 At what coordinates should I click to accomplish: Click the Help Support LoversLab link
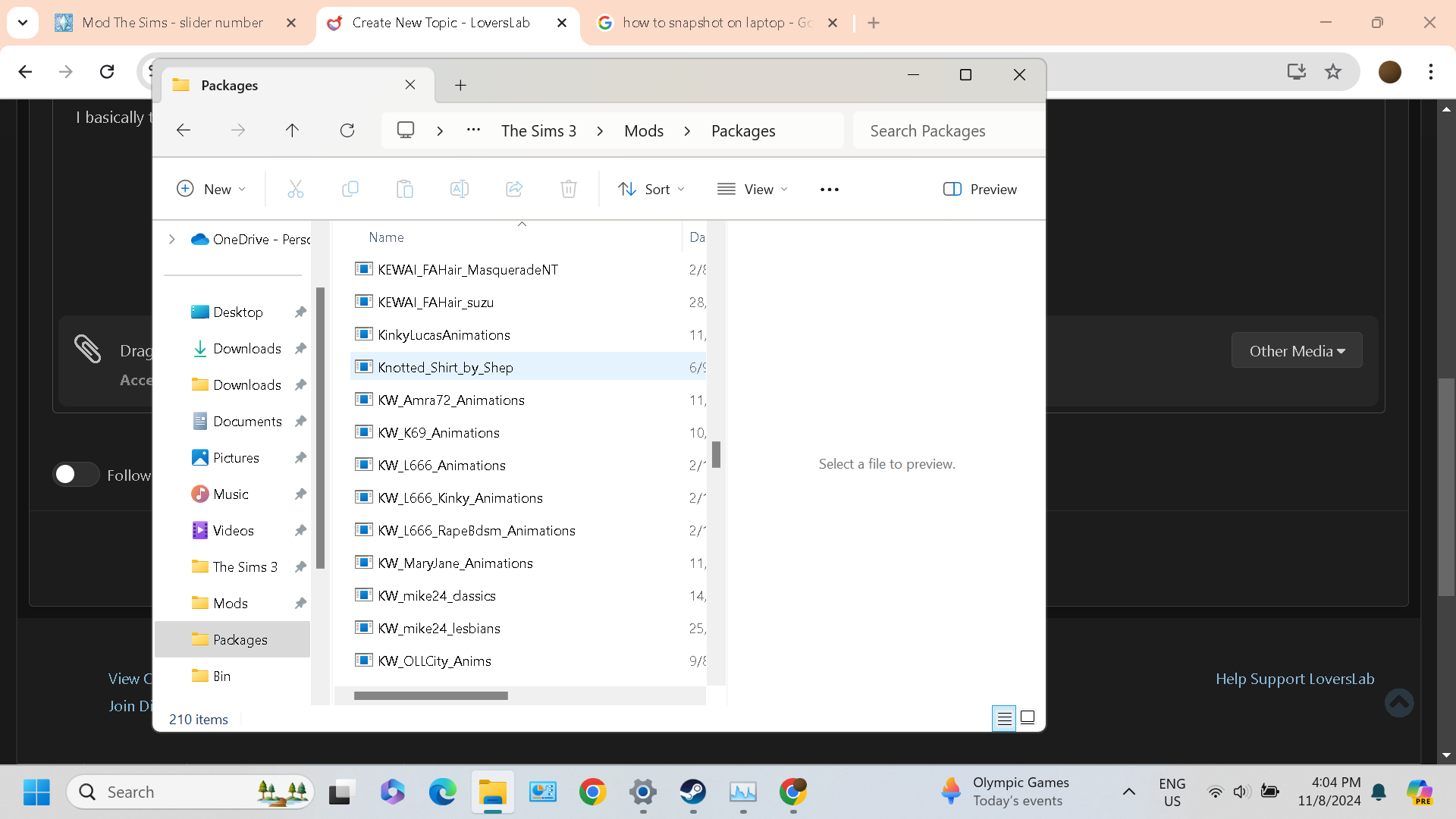point(1295,679)
